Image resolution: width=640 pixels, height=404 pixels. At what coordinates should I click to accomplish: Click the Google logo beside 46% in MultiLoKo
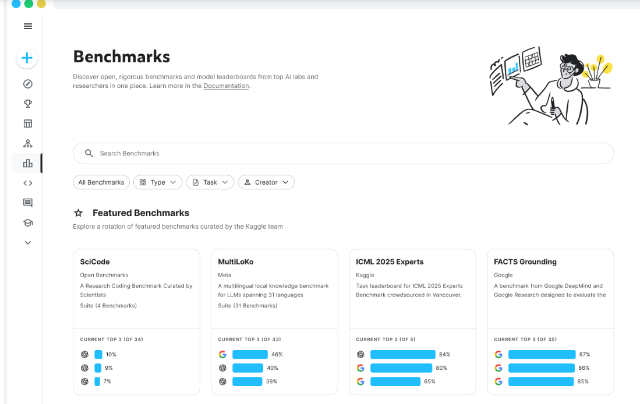coord(222,354)
